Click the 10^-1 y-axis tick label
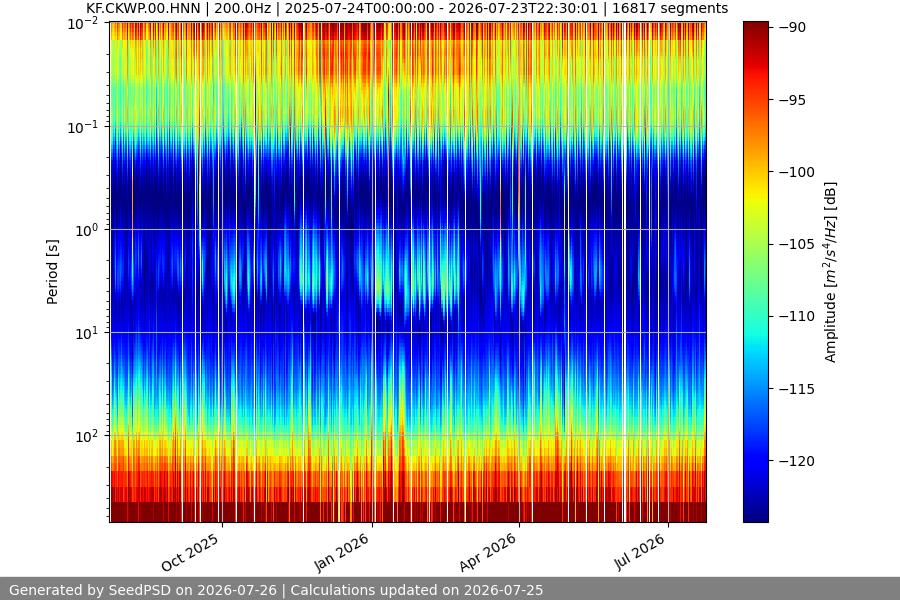 [x=83, y=127]
